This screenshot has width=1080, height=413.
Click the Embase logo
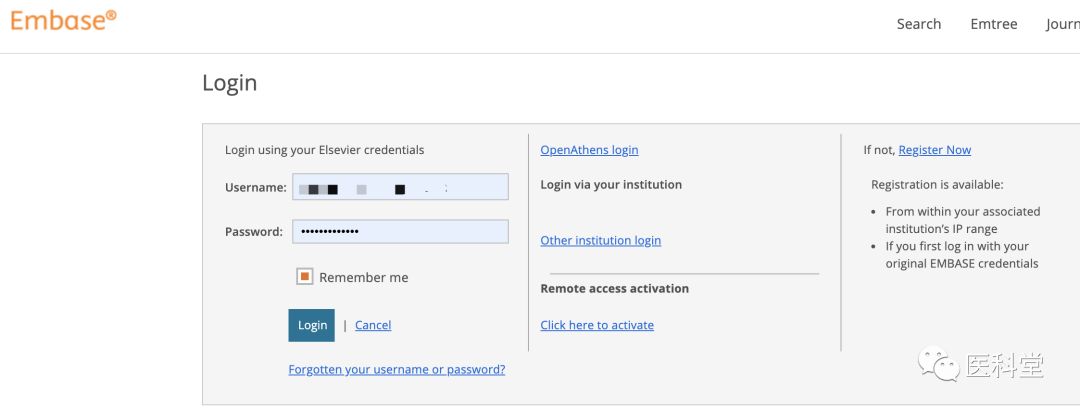[x=63, y=20]
